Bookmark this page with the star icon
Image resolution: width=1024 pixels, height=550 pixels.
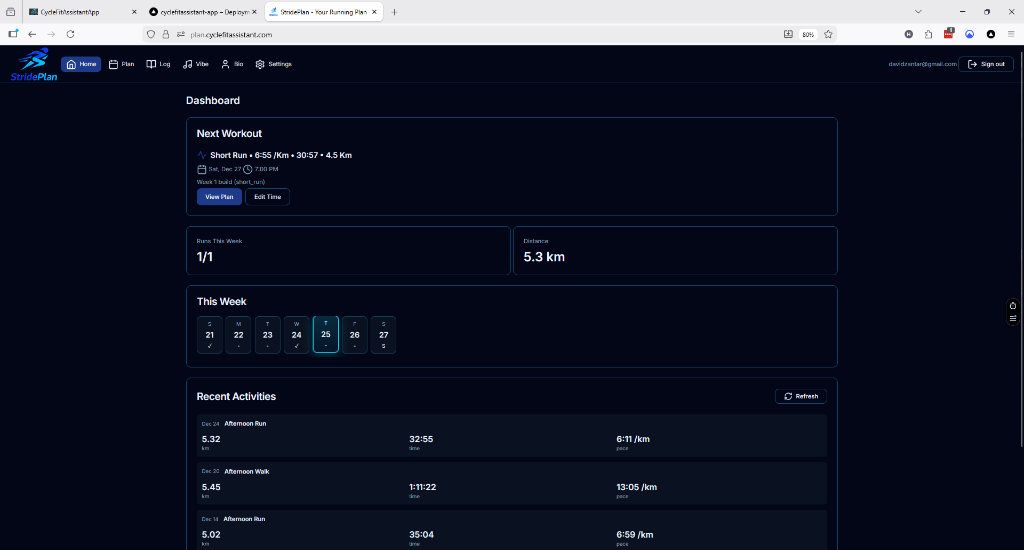pyautogui.click(x=828, y=34)
